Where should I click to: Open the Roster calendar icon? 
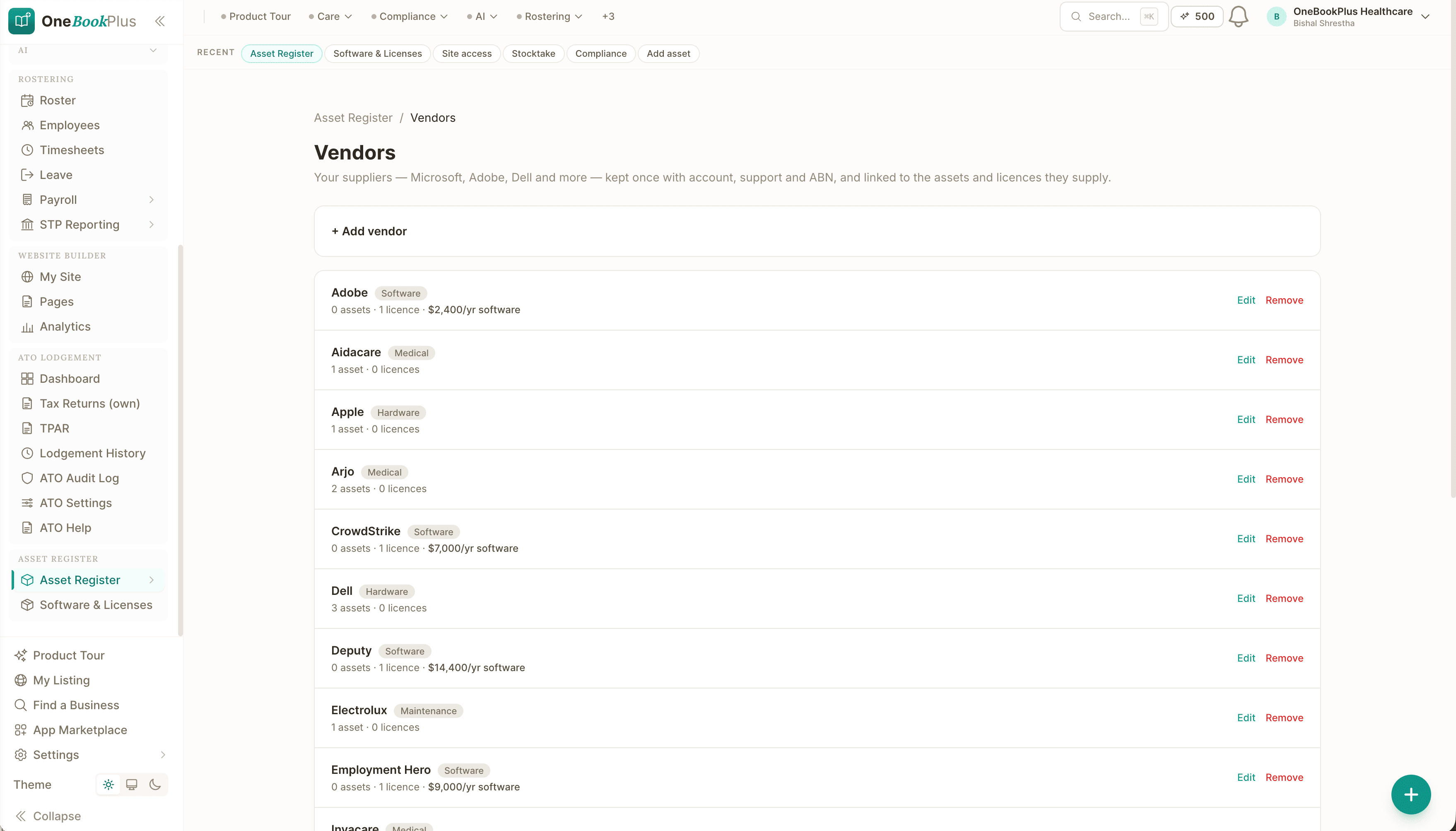tap(27, 100)
